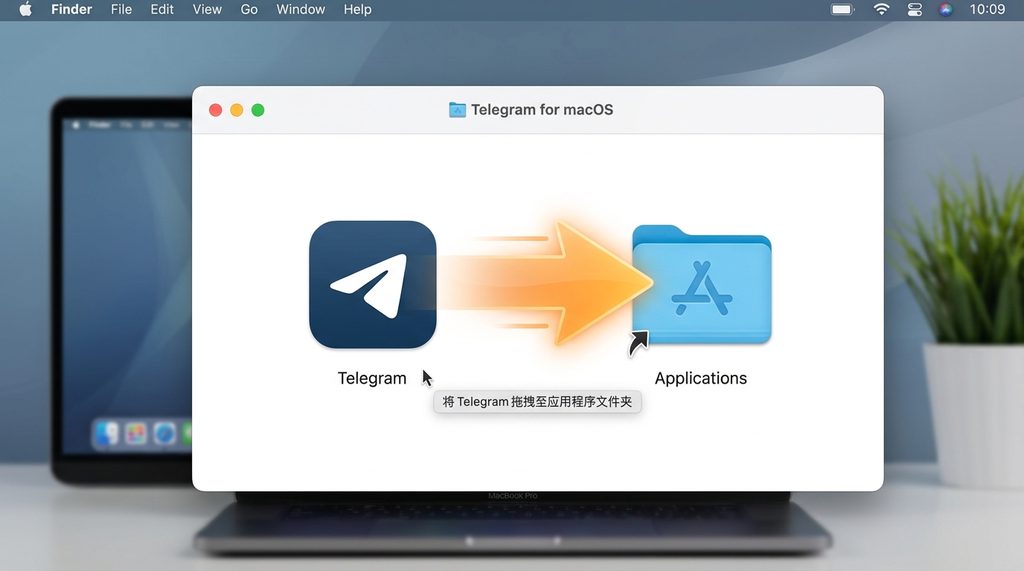The height and width of the screenshot is (571, 1024).
Task: Launch Siri from the menu bar
Action: pos(945,9)
